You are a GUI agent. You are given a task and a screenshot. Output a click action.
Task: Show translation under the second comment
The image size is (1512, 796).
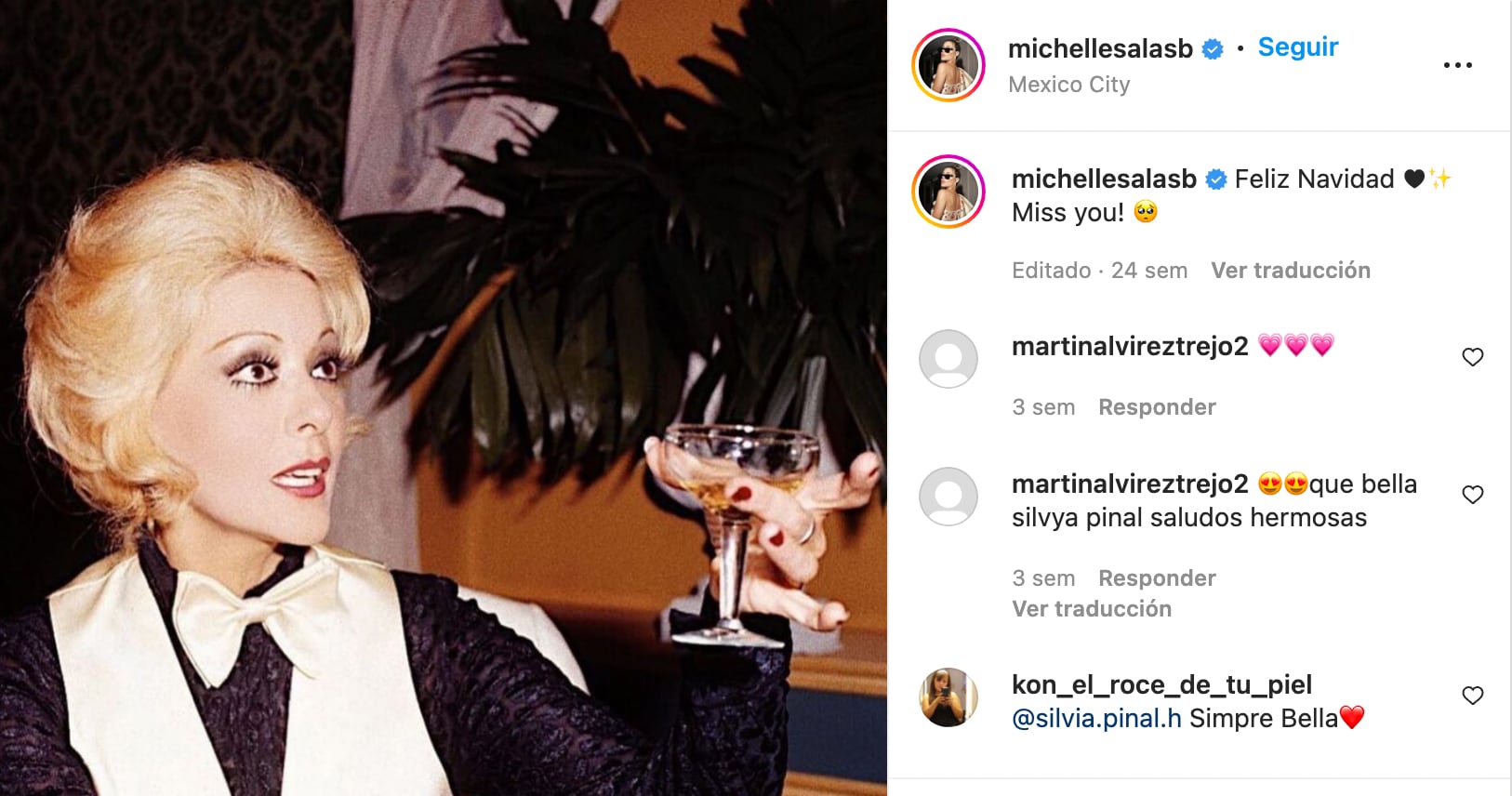[x=1092, y=609]
